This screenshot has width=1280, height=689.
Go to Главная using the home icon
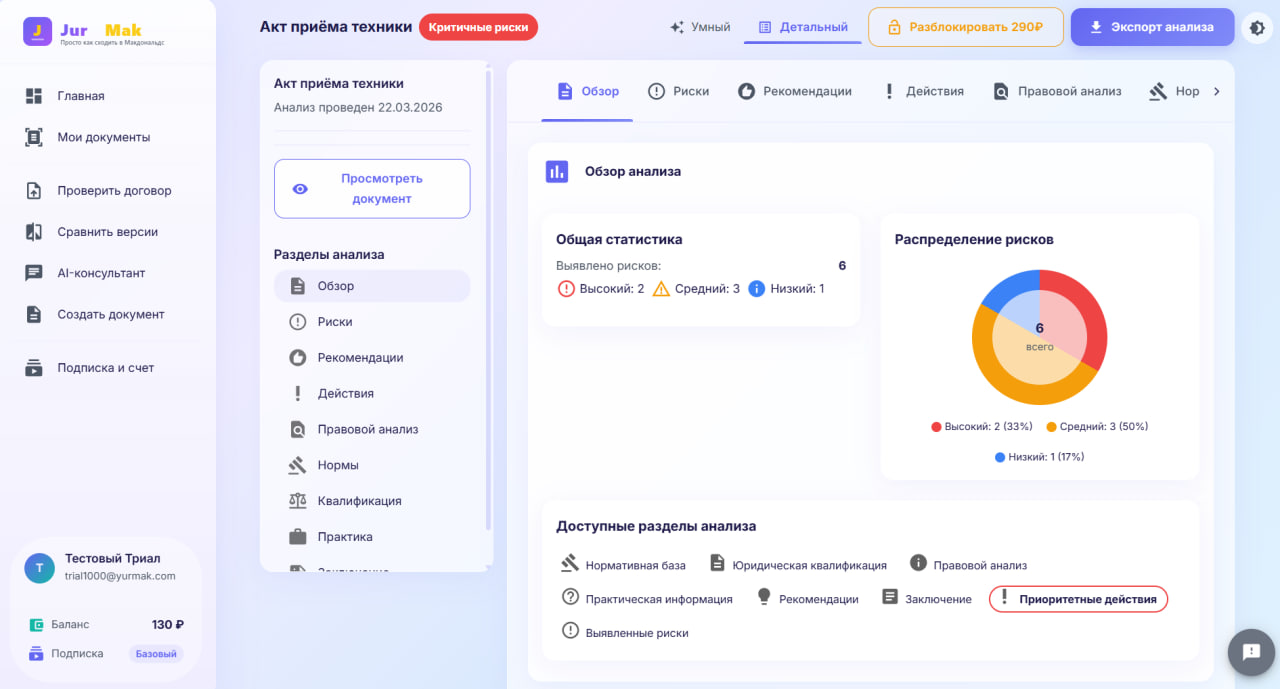coord(34,96)
